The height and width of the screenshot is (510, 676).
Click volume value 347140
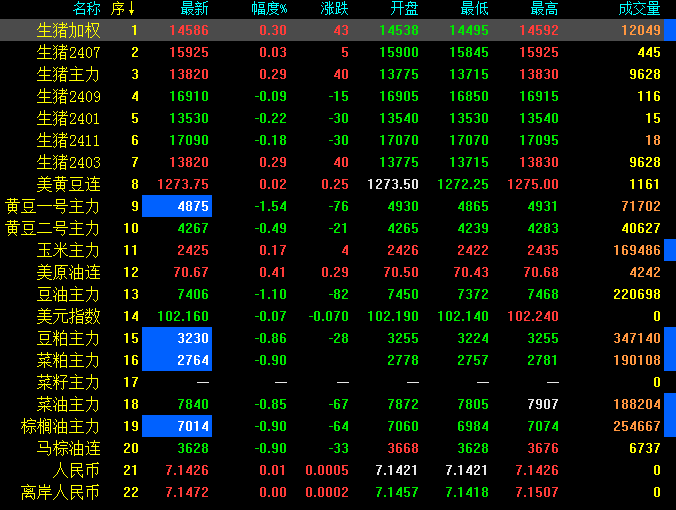click(x=637, y=338)
